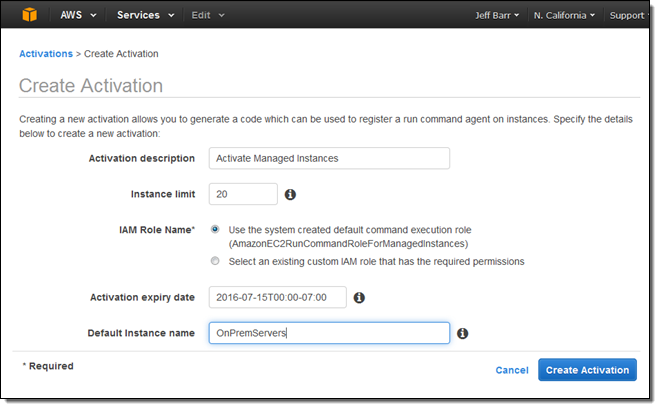The width and height of the screenshot is (660, 409).
Task: Click the Create Activation breadcrumb current page text
Action: 120,53
